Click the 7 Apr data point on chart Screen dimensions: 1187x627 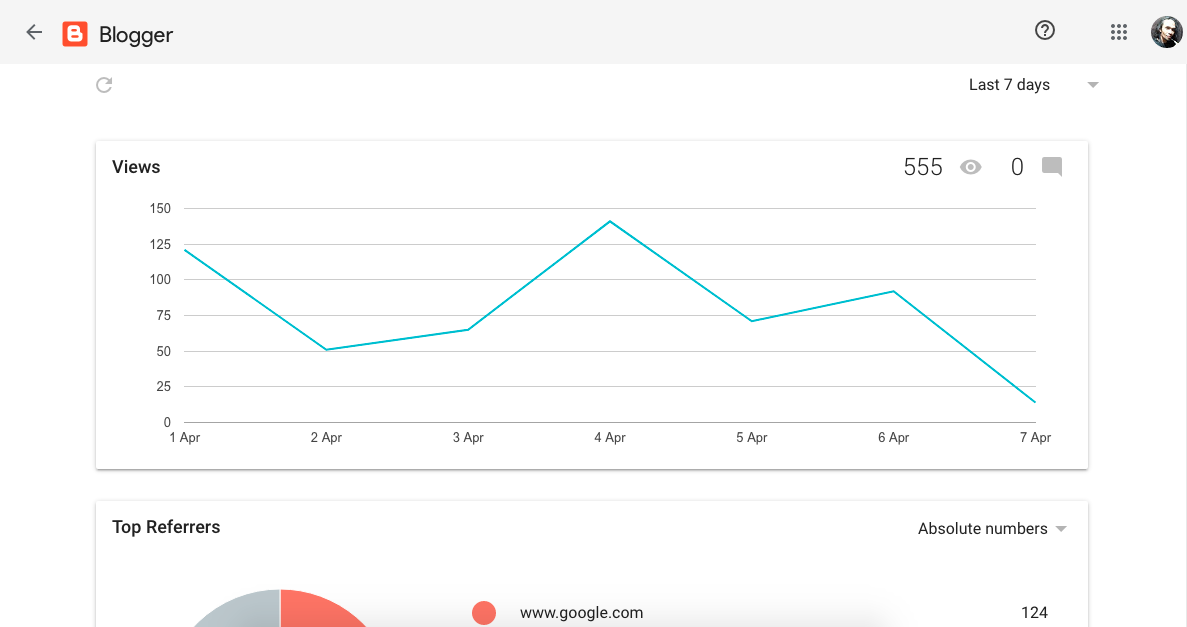click(x=1035, y=402)
